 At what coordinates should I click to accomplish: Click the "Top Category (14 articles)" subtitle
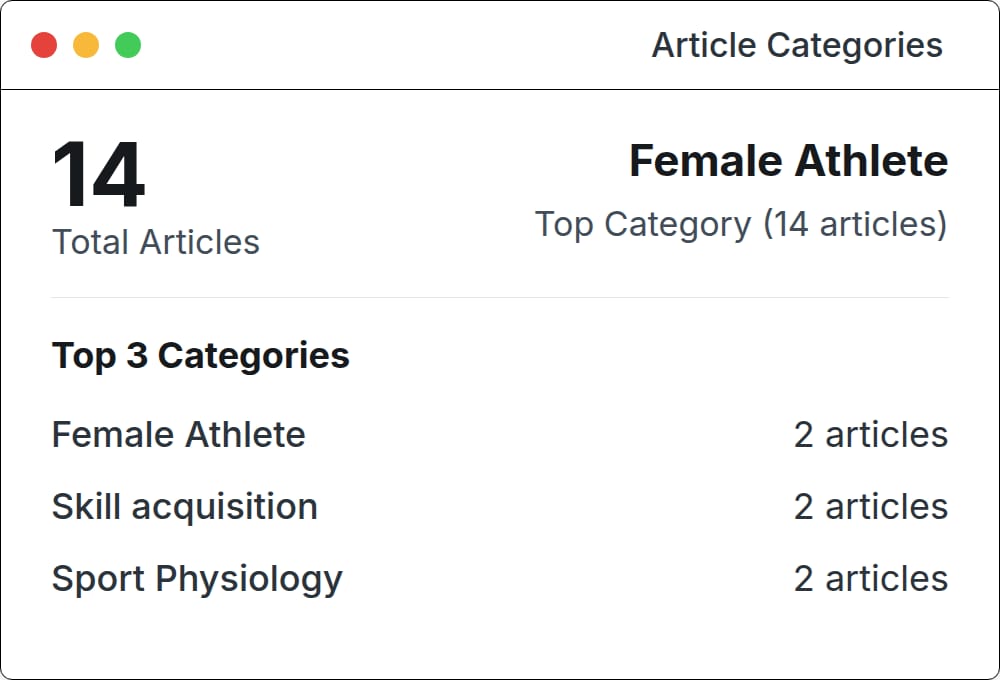coord(740,224)
